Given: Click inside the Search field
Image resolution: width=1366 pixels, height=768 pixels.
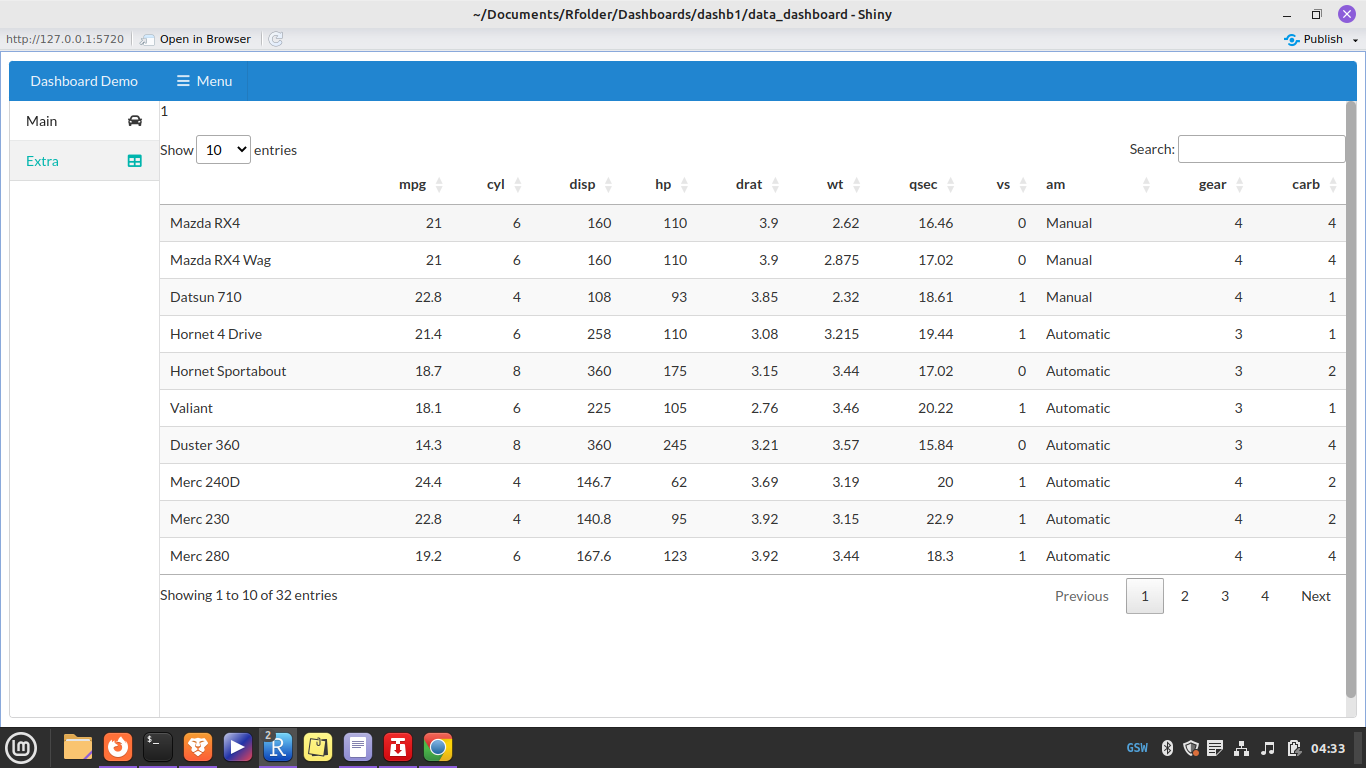Looking at the screenshot, I should click(1261, 148).
